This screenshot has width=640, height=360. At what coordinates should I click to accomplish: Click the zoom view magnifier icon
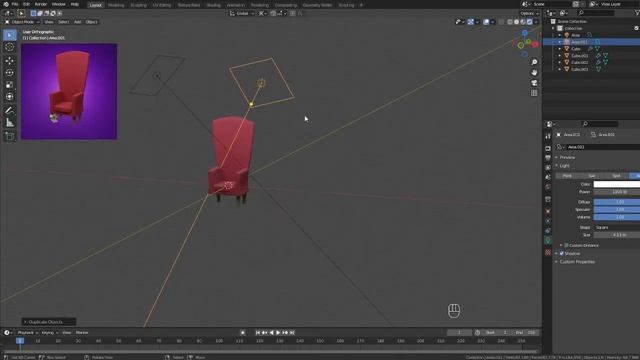pos(534,62)
